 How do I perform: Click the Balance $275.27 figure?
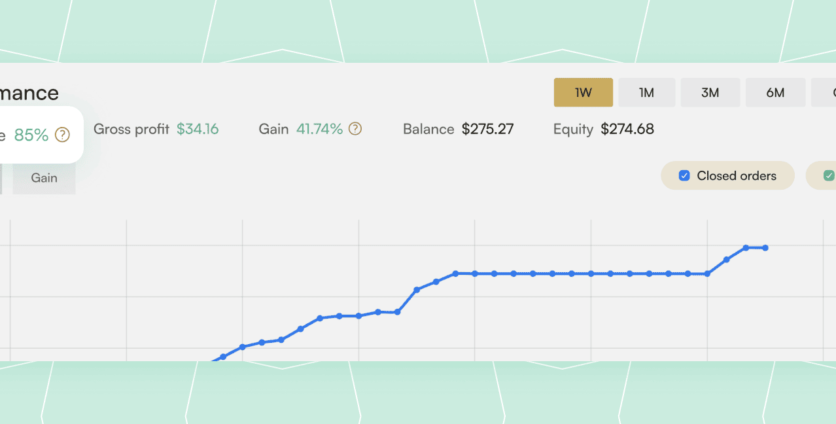point(487,129)
